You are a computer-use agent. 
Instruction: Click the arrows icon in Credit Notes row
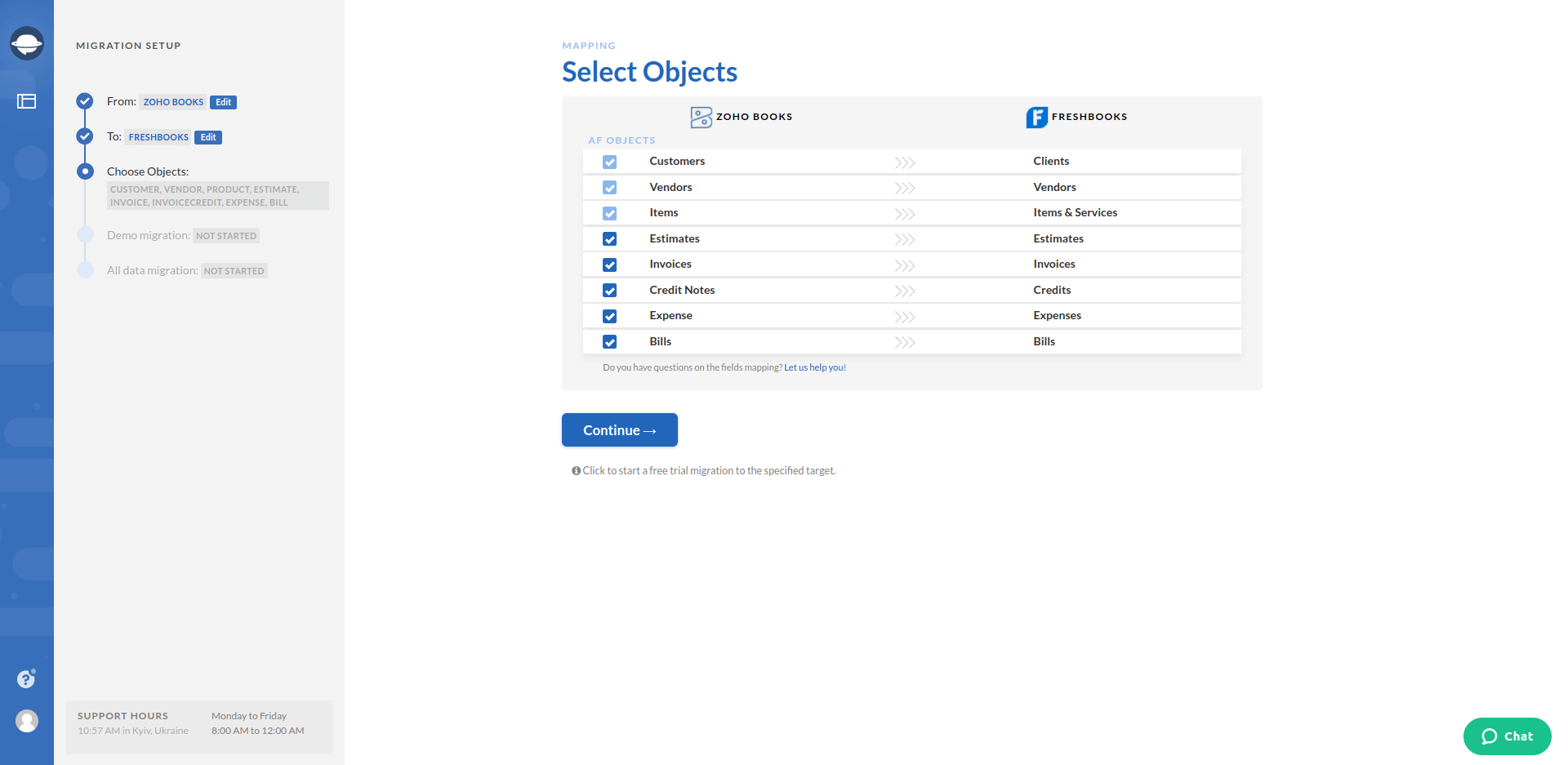coord(904,291)
